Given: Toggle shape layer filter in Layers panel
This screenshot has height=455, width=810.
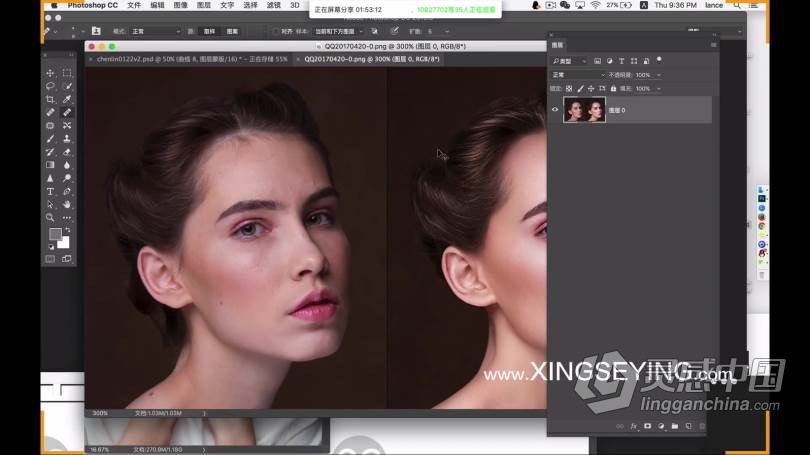Looking at the screenshot, I should coord(634,61).
